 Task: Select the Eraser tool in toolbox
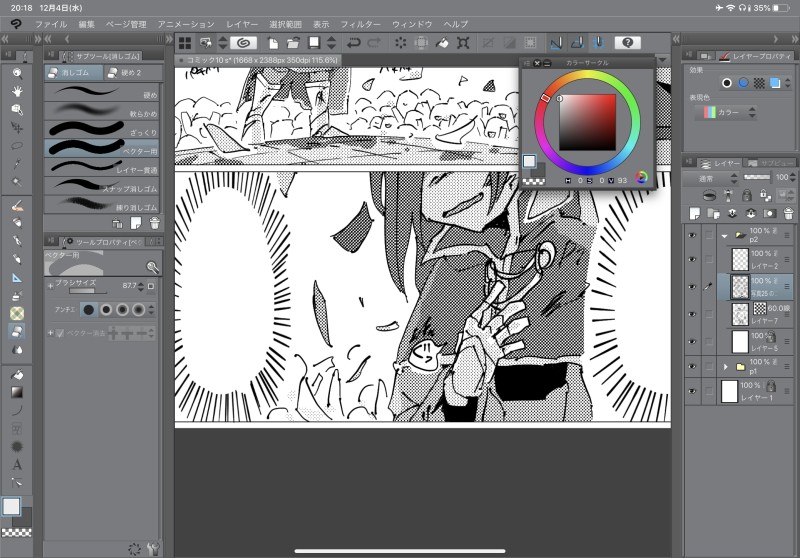click(x=17, y=332)
